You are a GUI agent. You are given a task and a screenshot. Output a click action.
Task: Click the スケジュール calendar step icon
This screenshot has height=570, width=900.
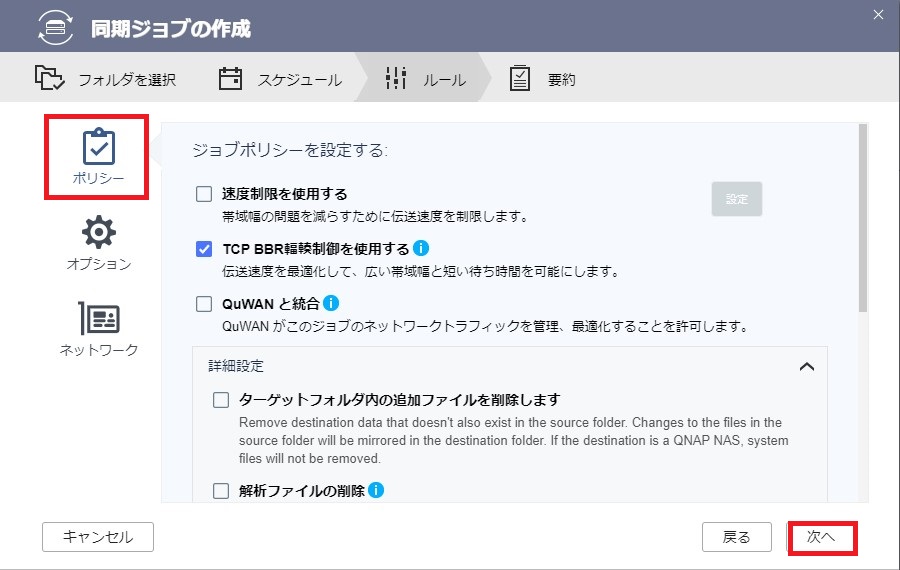point(230,79)
